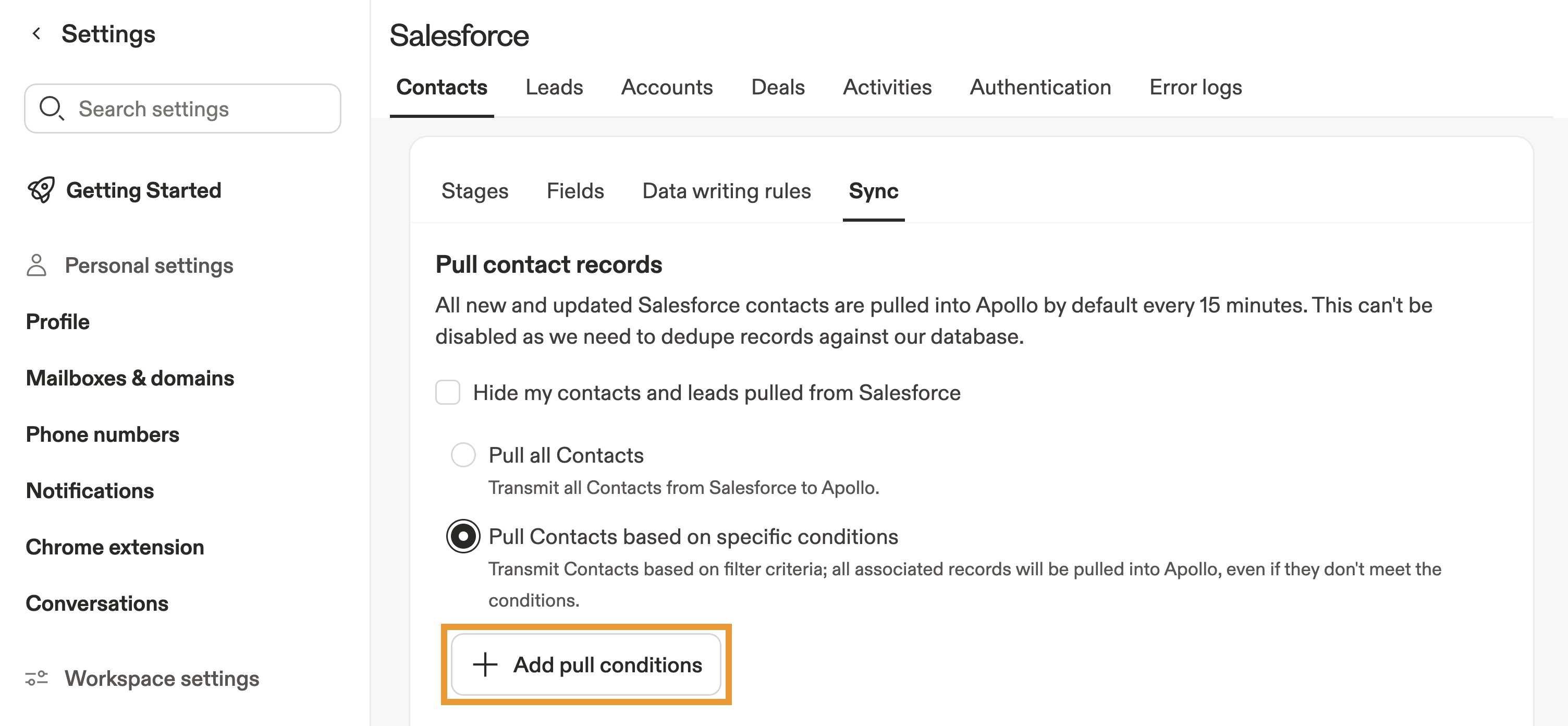Viewport: 1568px width, 726px height.
Task: Open the Data writing rules sub-tab
Action: [x=726, y=191]
